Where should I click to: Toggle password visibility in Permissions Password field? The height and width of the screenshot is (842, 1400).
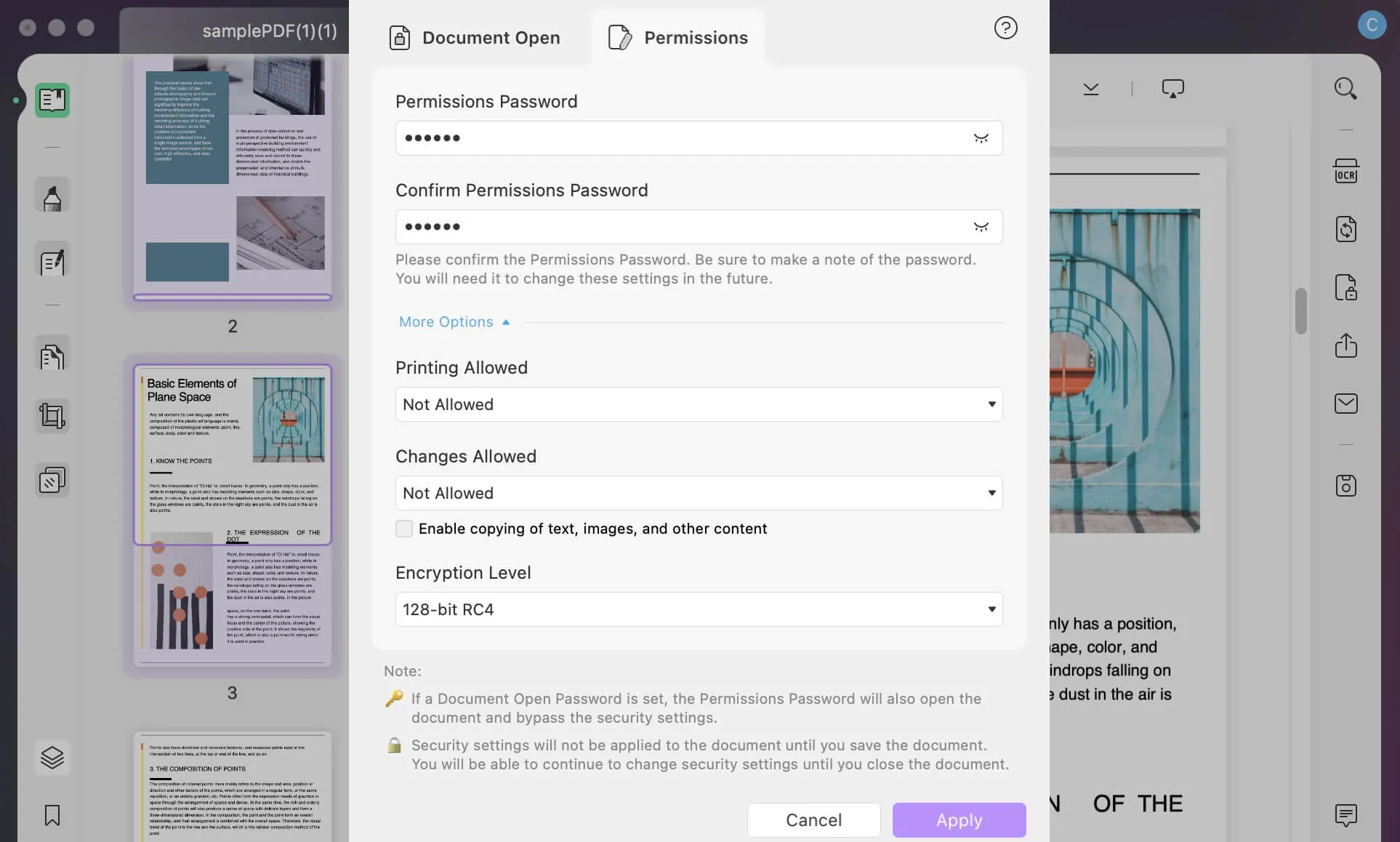(980, 138)
